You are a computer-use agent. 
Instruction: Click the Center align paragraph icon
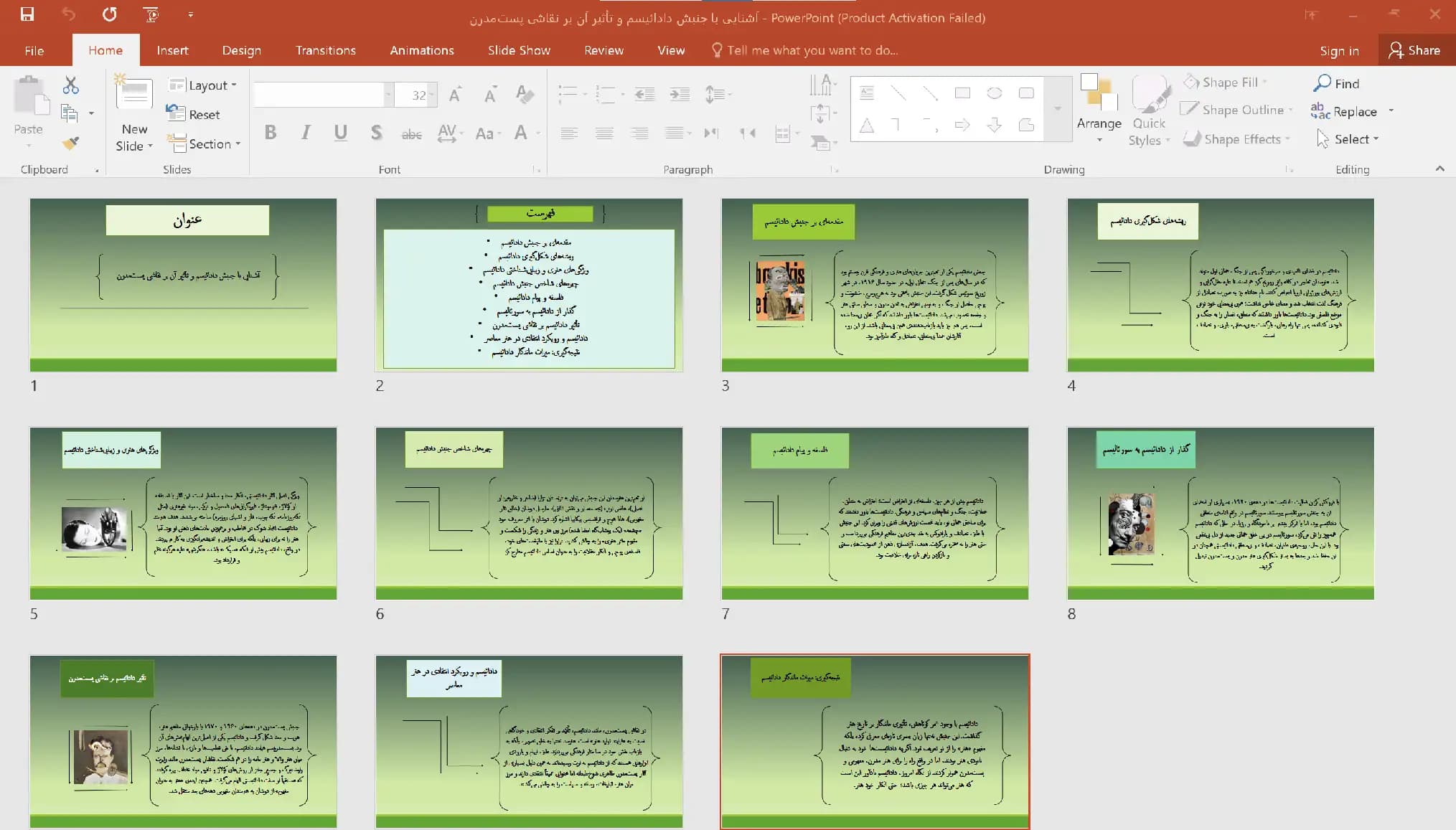coord(604,133)
